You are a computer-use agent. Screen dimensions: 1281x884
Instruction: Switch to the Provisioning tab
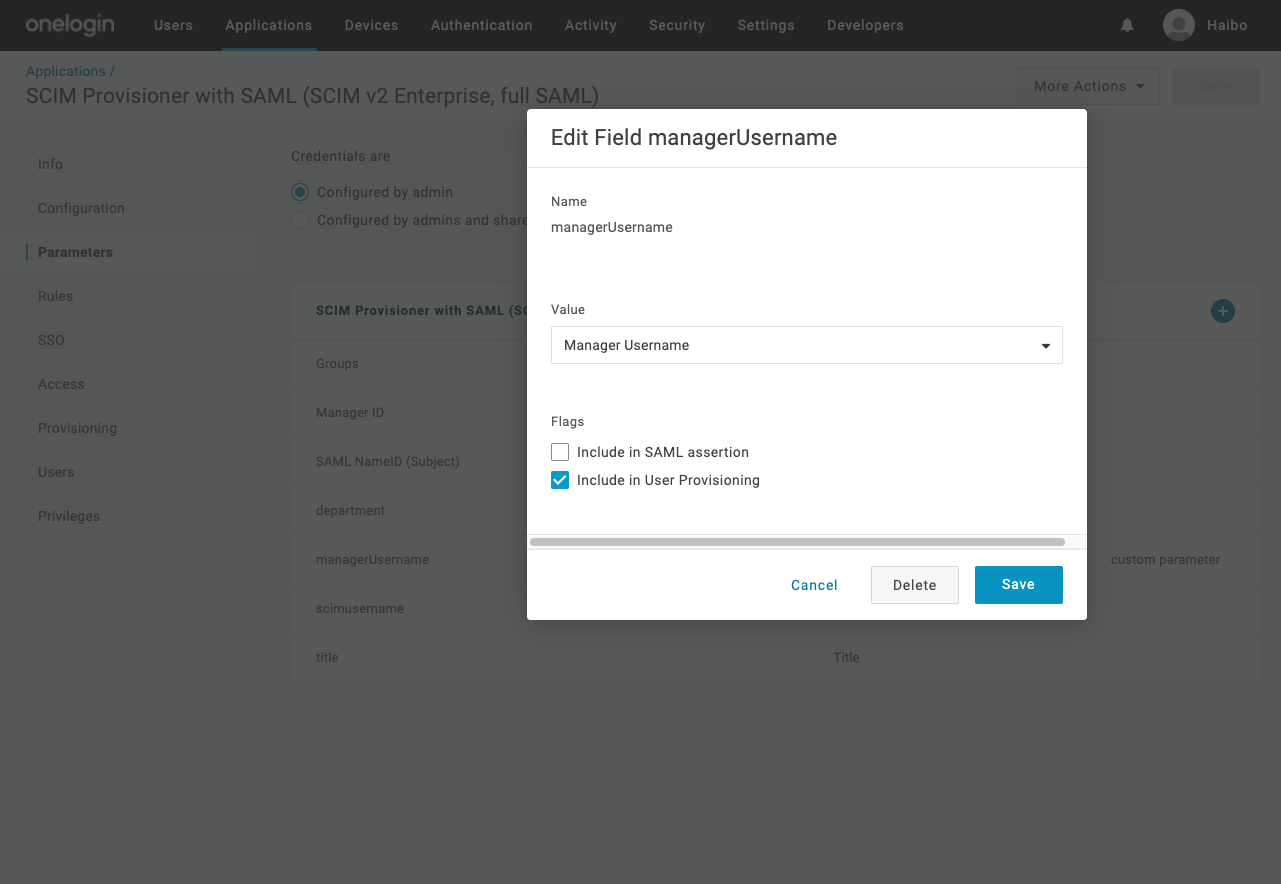77,428
